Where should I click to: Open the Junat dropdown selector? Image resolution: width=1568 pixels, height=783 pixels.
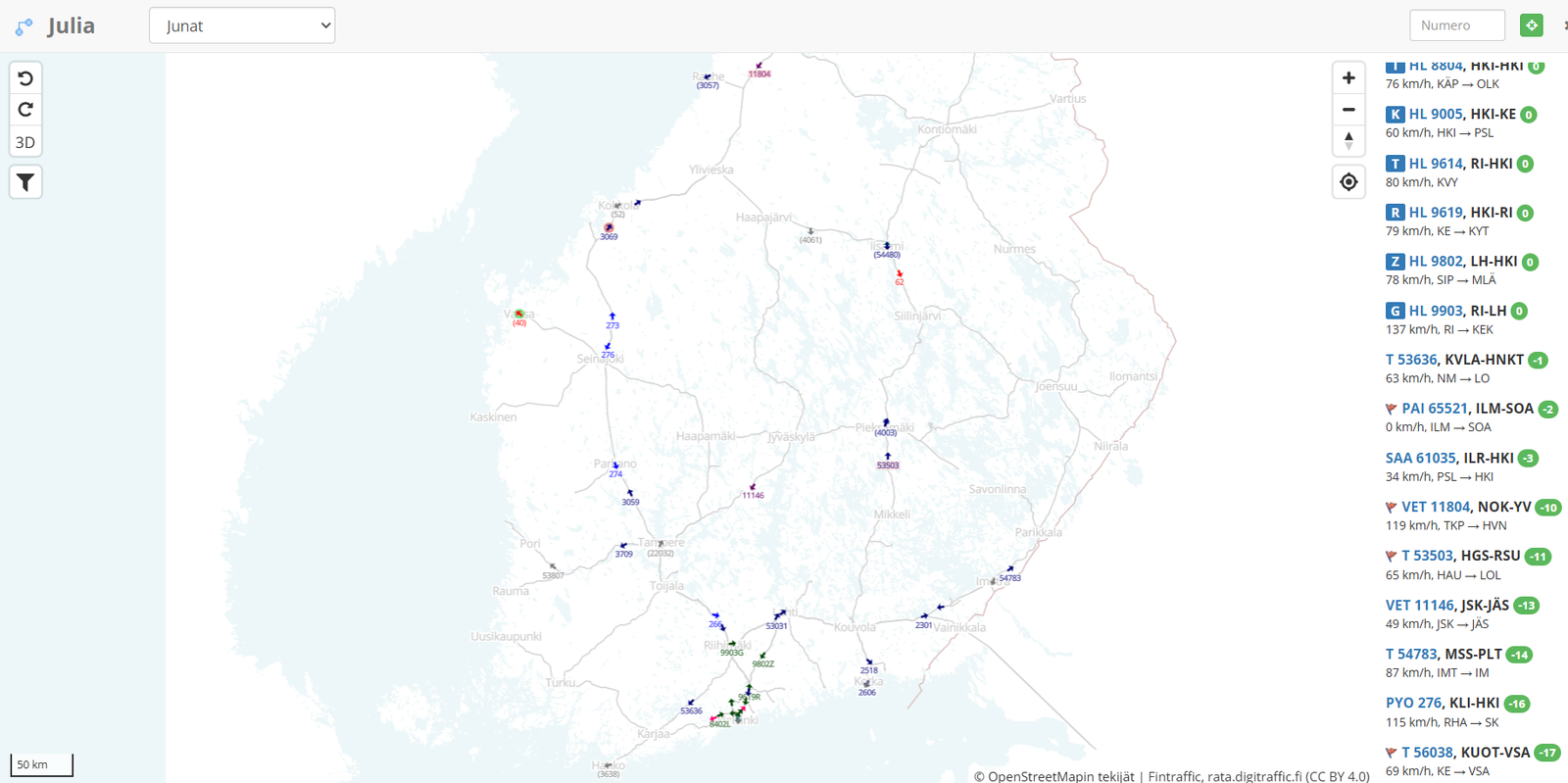[242, 25]
